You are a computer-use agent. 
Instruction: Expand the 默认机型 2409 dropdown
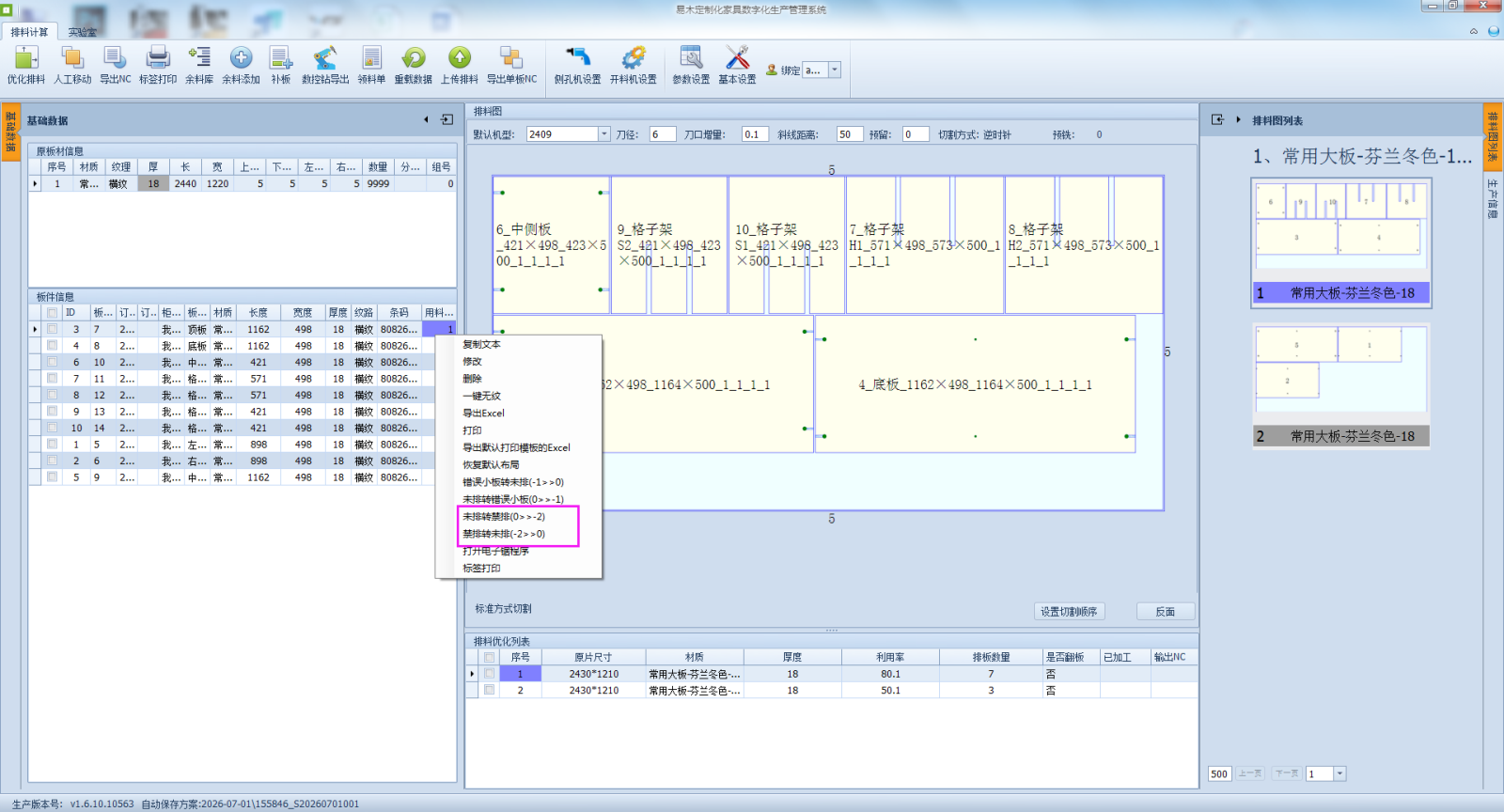point(604,134)
